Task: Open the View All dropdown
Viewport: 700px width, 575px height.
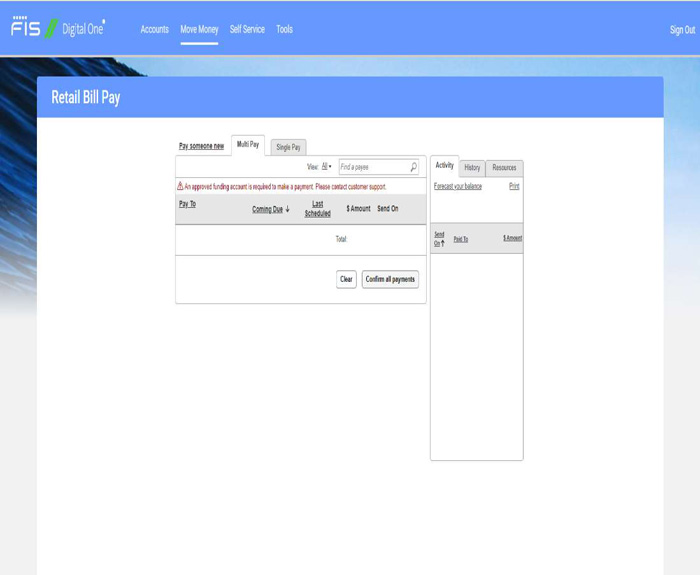Action: pyautogui.click(x=326, y=167)
